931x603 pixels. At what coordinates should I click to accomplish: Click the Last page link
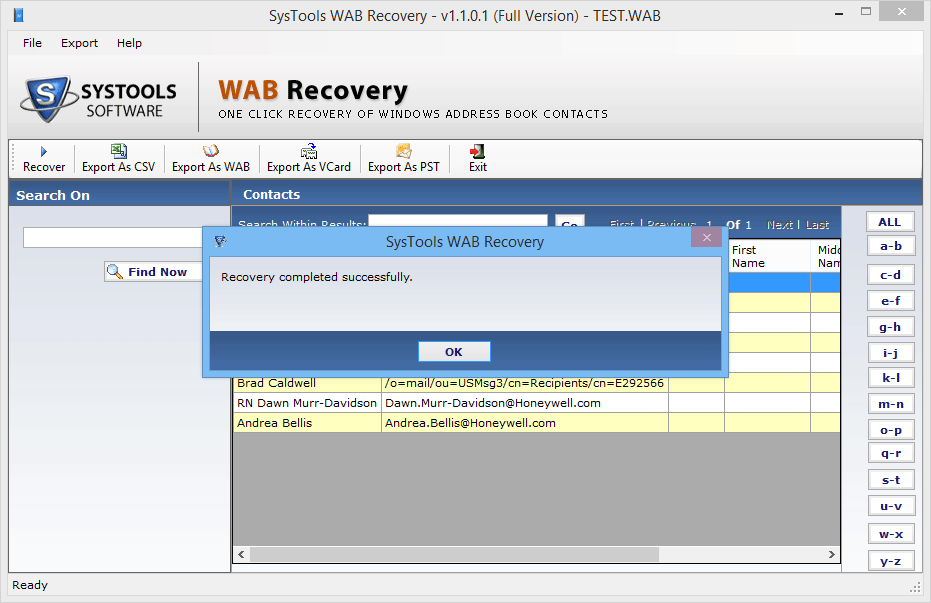[x=817, y=224]
